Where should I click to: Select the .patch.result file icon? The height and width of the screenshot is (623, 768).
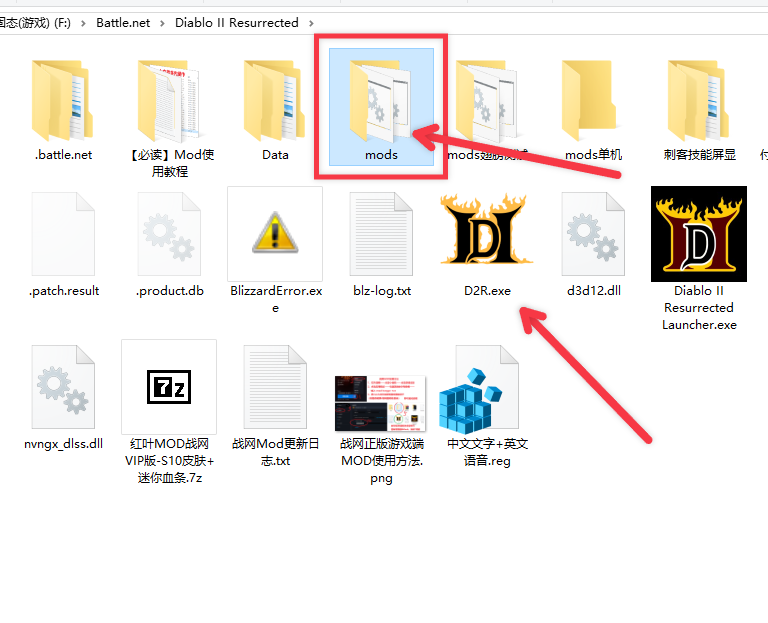tap(63, 234)
